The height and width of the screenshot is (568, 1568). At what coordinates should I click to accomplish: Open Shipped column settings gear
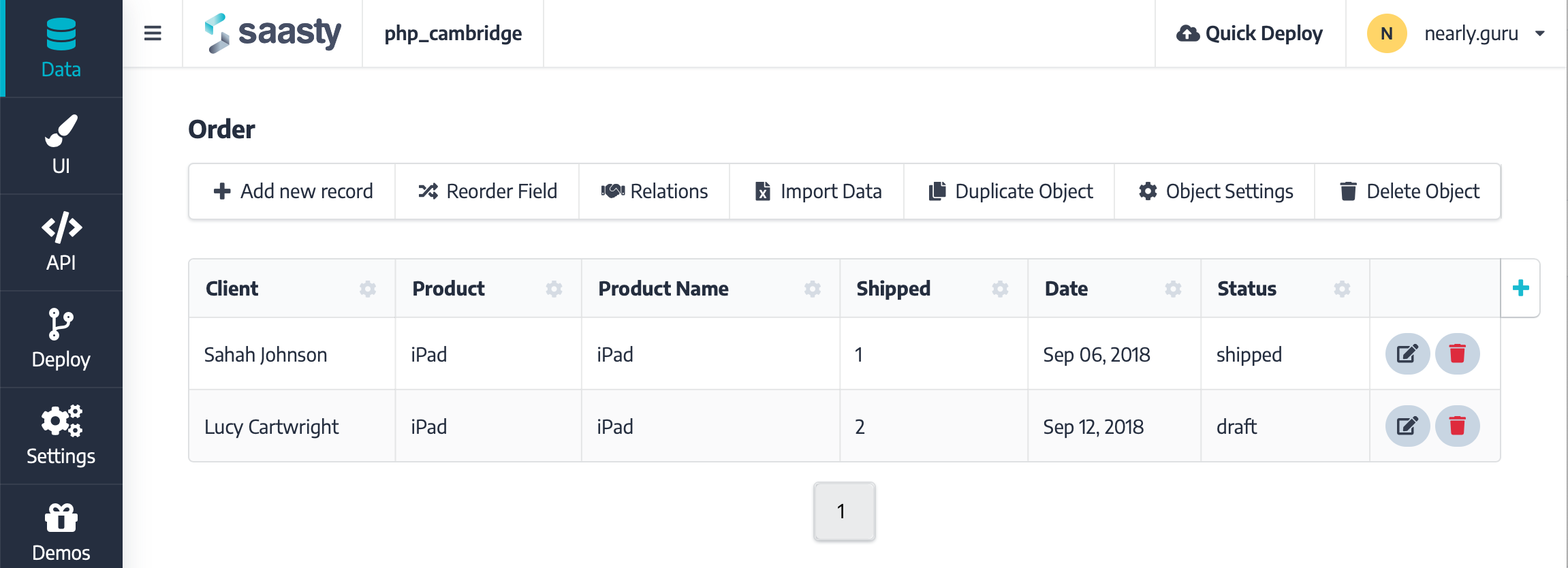coord(1000,289)
